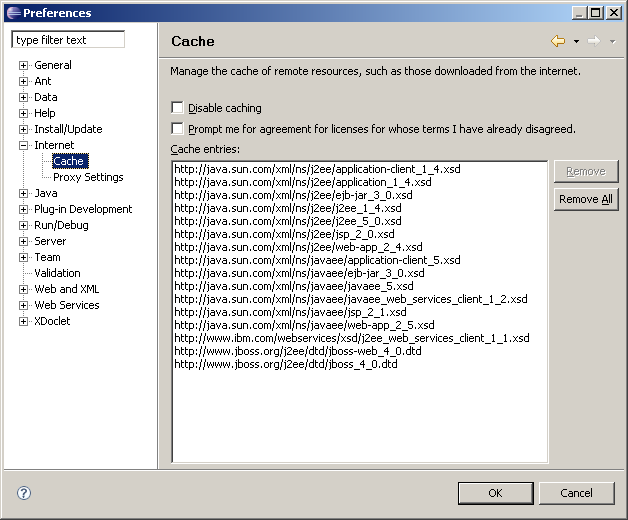The height and width of the screenshot is (520, 628).
Task: Select cache entry jboss_4_0.dtd
Action: coord(286,364)
